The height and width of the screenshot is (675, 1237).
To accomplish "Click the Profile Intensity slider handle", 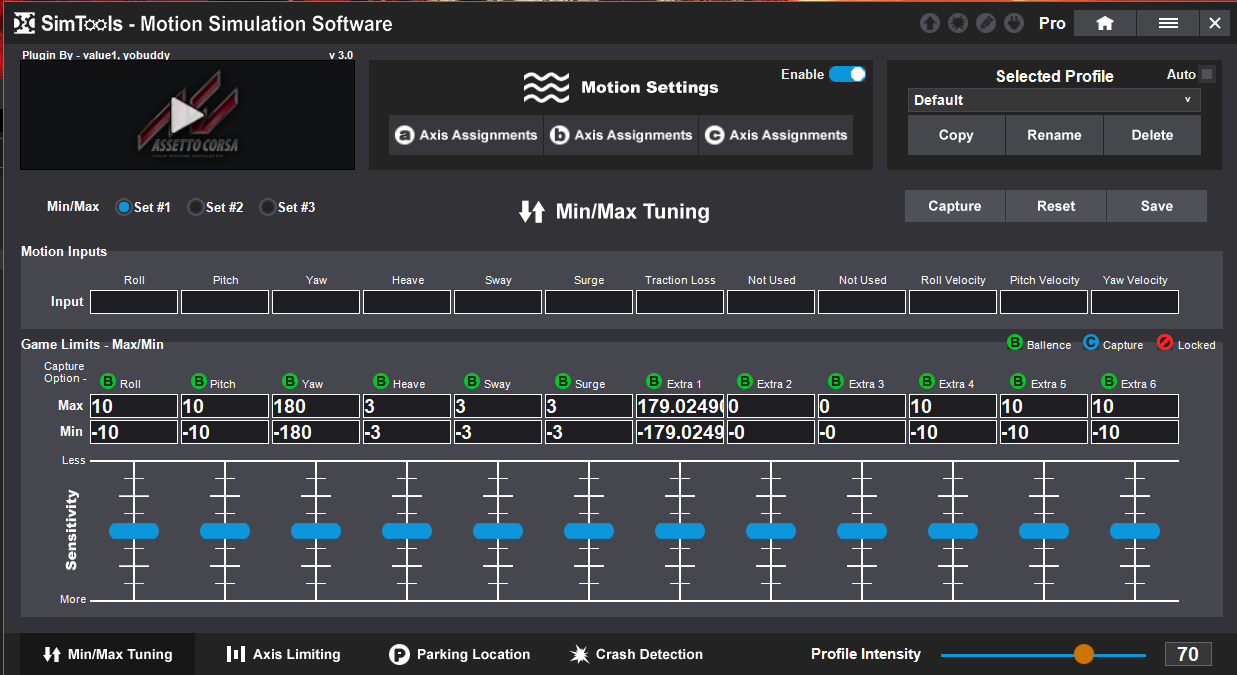I will pos(1084,654).
